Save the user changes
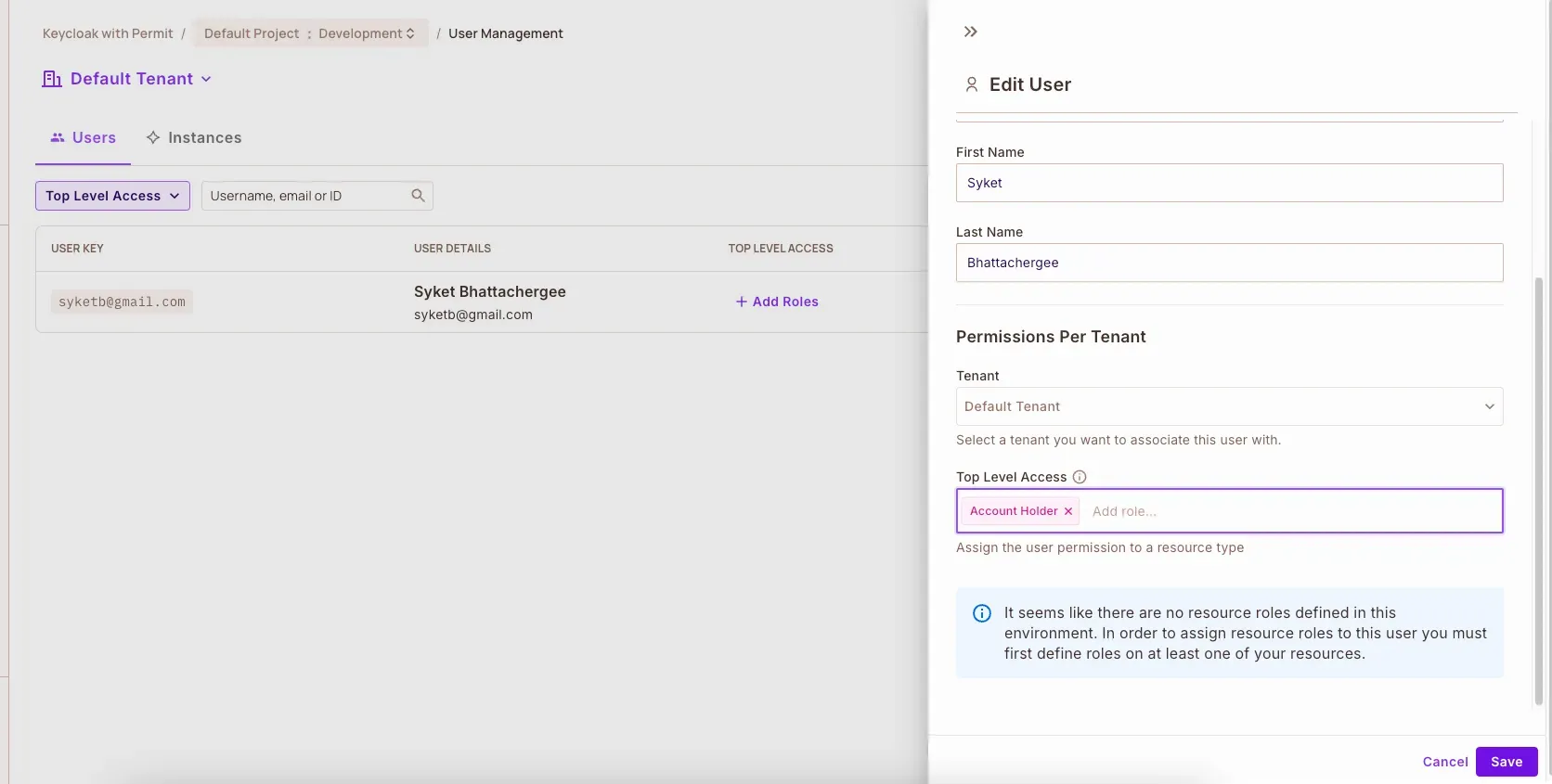 1506,762
